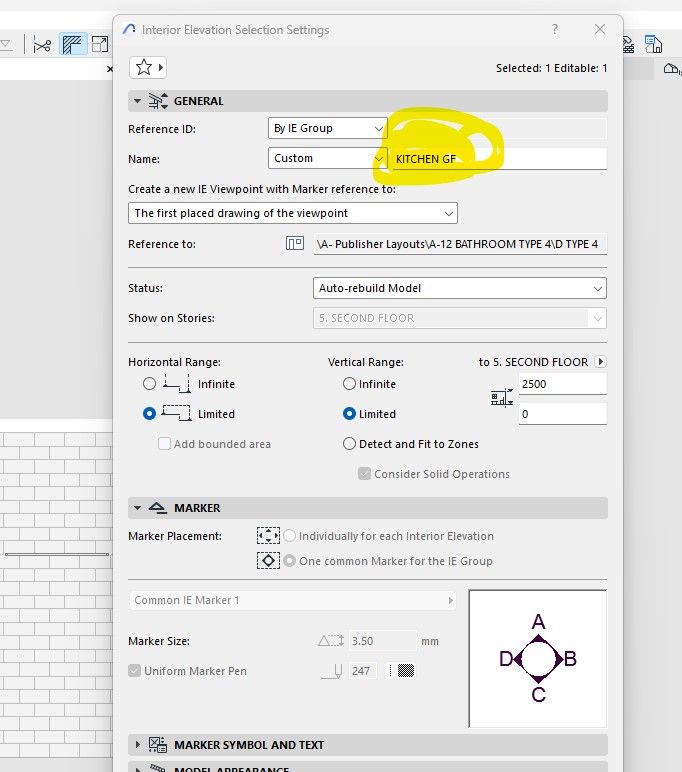Click the vertical range 2500 field
Image resolution: width=682 pixels, height=772 pixels.
562,384
